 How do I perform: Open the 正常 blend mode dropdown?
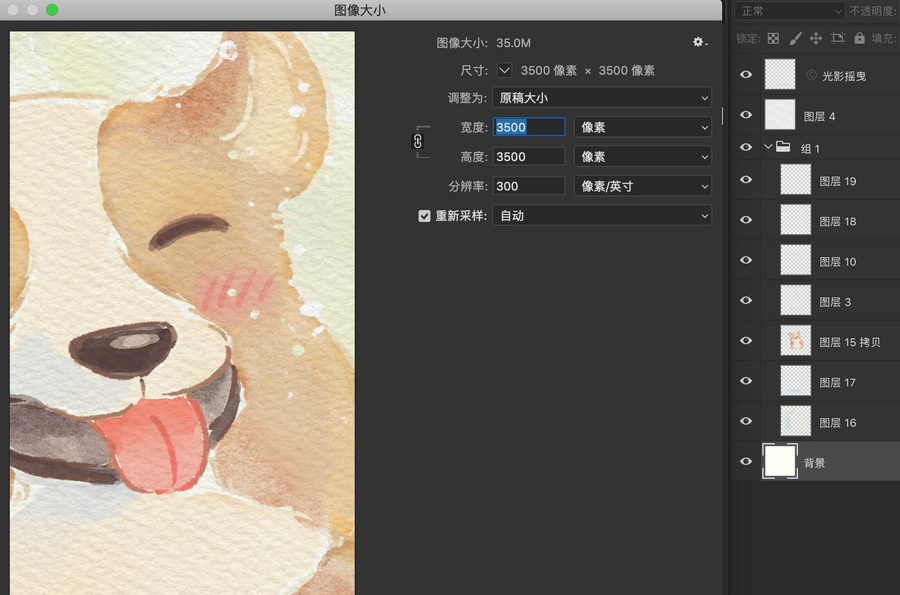(790, 11)
